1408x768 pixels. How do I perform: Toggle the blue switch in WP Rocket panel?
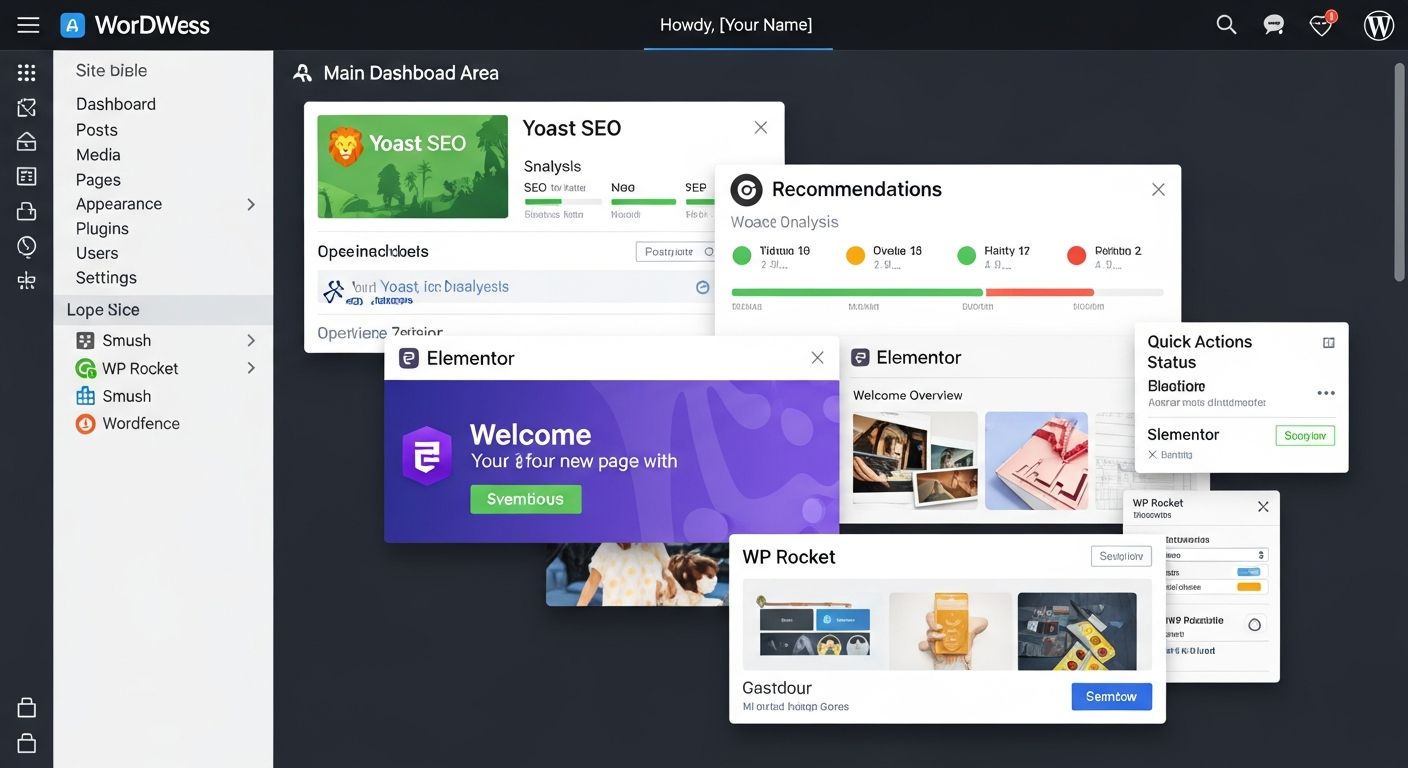1249,572
